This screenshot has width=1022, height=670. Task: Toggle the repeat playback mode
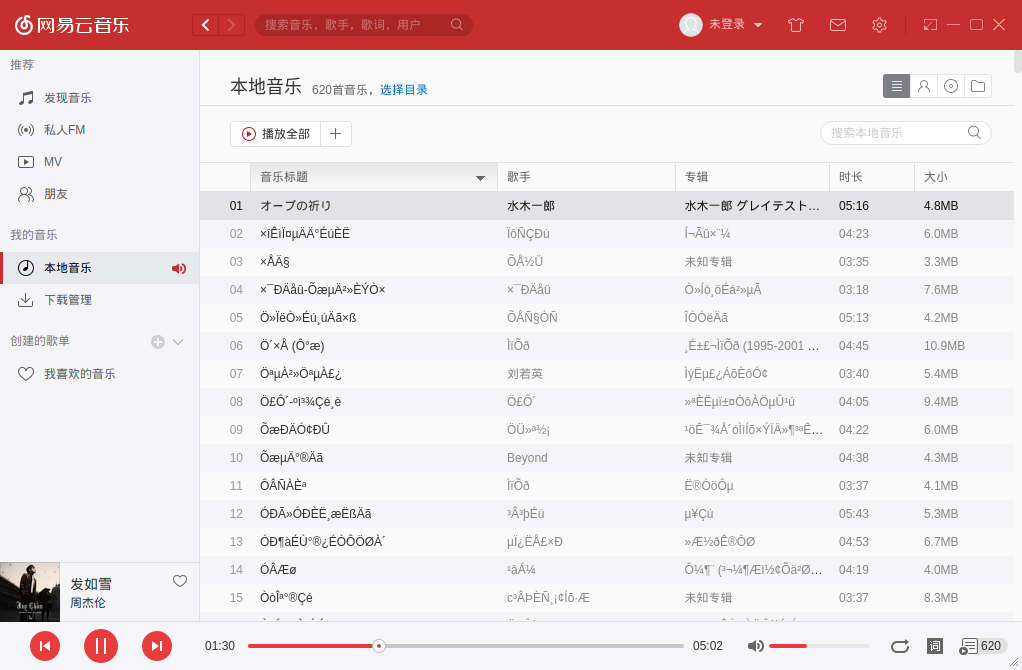pos(899,646)
